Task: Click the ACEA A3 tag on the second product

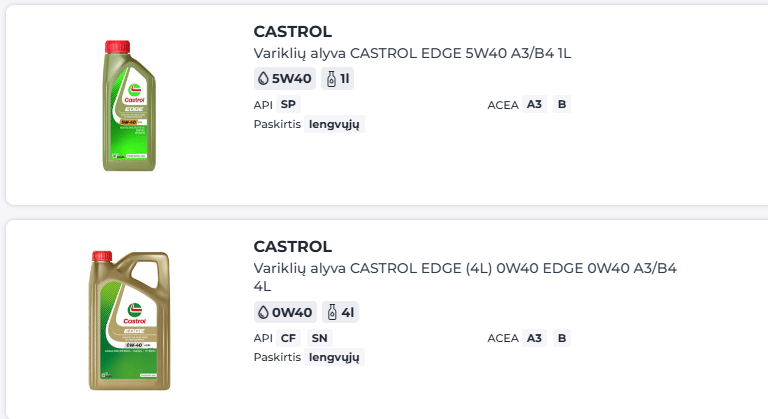Action: [x=534, y=338]
